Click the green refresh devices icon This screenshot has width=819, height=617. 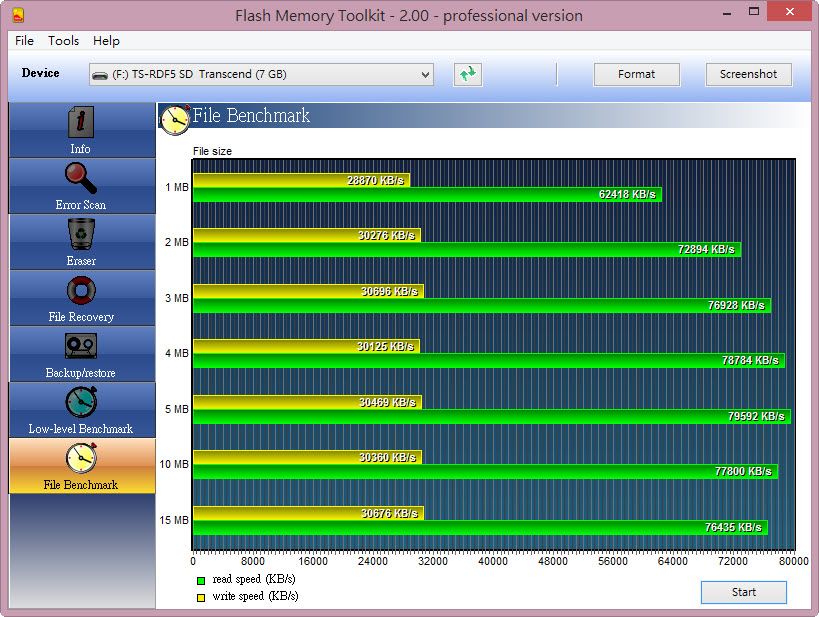467,74
